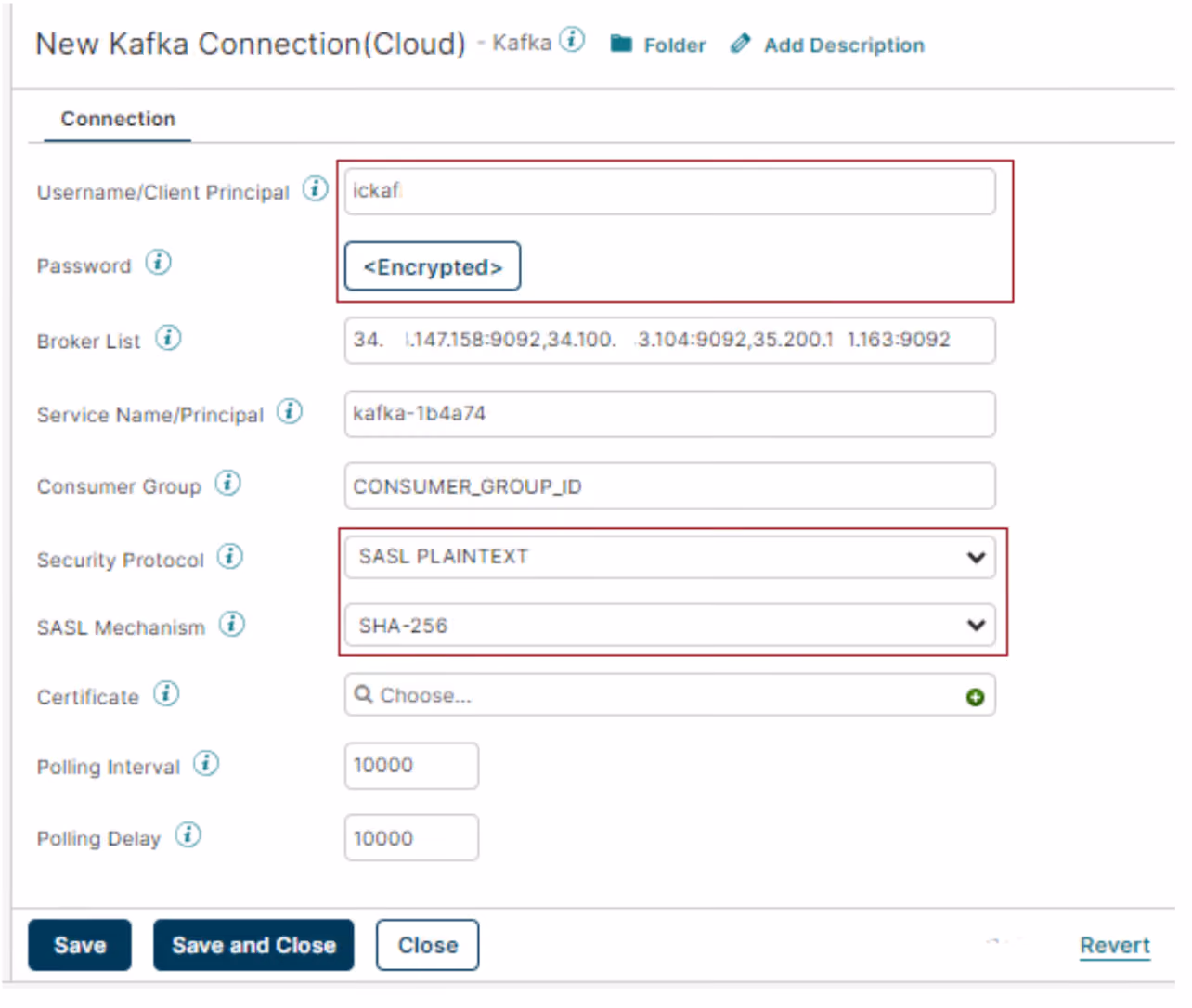Click the title New Kafka Connection(Cloud)
This screenshot has width=1192, height=1008.
(251, 44)
